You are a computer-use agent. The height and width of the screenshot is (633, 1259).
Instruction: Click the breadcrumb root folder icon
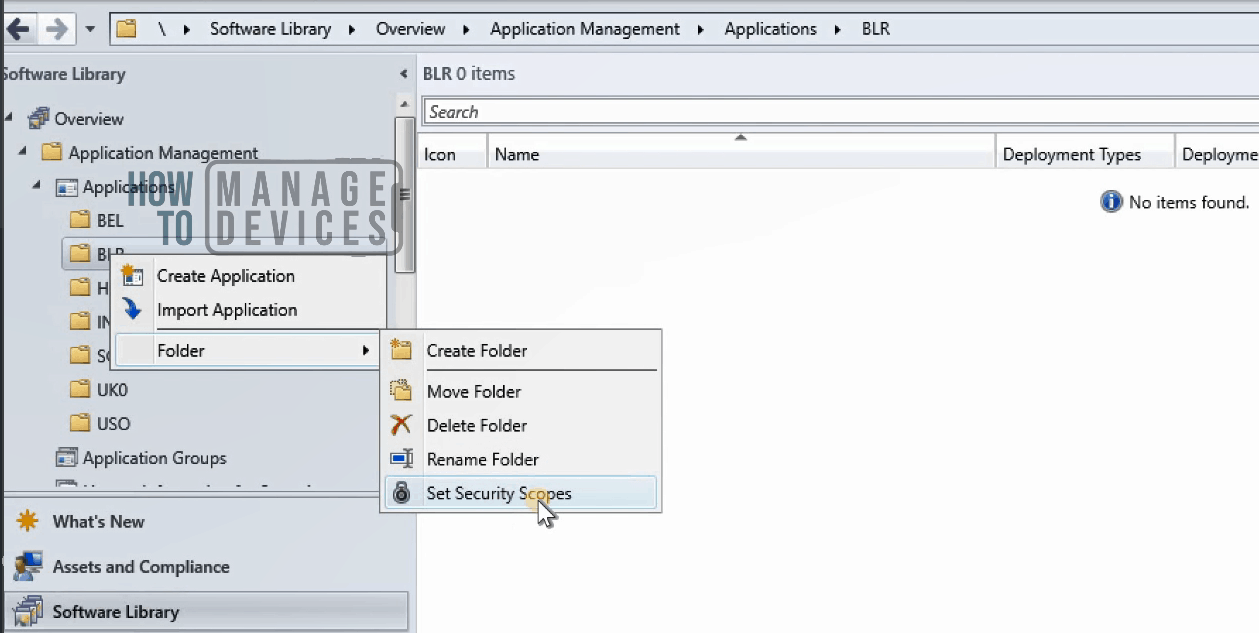pos(126,29)
